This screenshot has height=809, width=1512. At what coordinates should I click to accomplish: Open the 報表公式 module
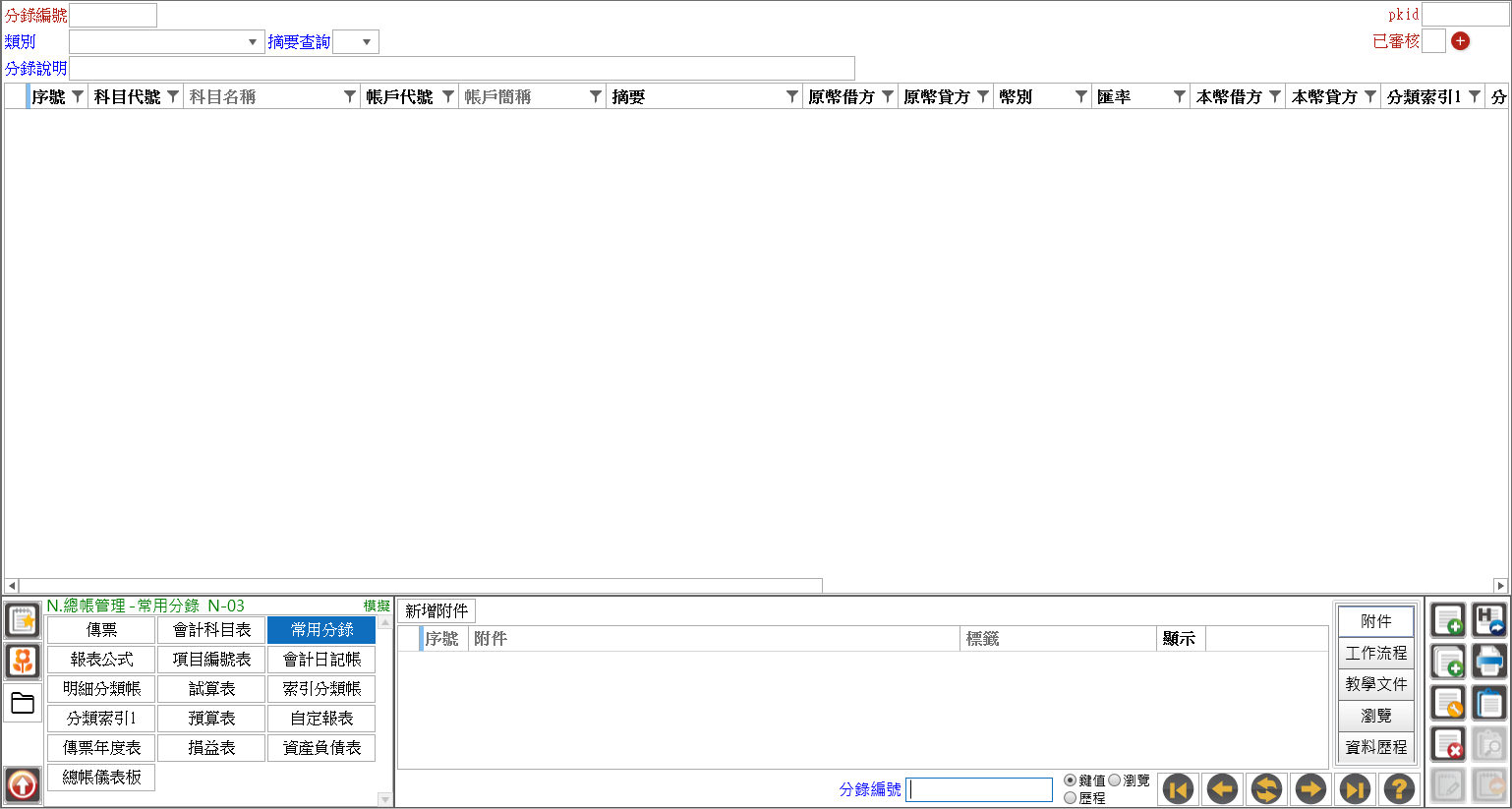(101, 660)
